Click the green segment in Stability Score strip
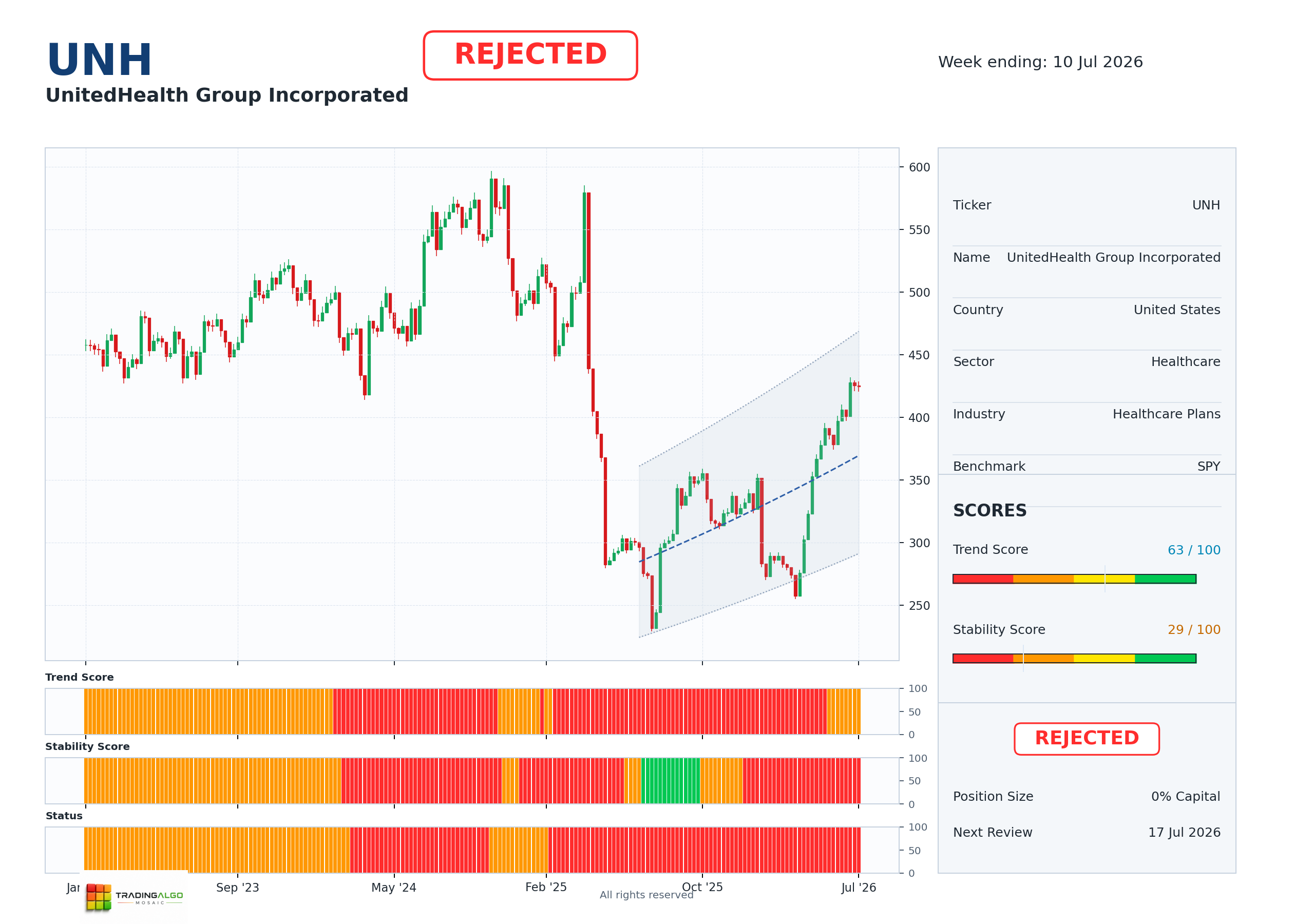This screenshot has width=1294, height=924. 670,781
